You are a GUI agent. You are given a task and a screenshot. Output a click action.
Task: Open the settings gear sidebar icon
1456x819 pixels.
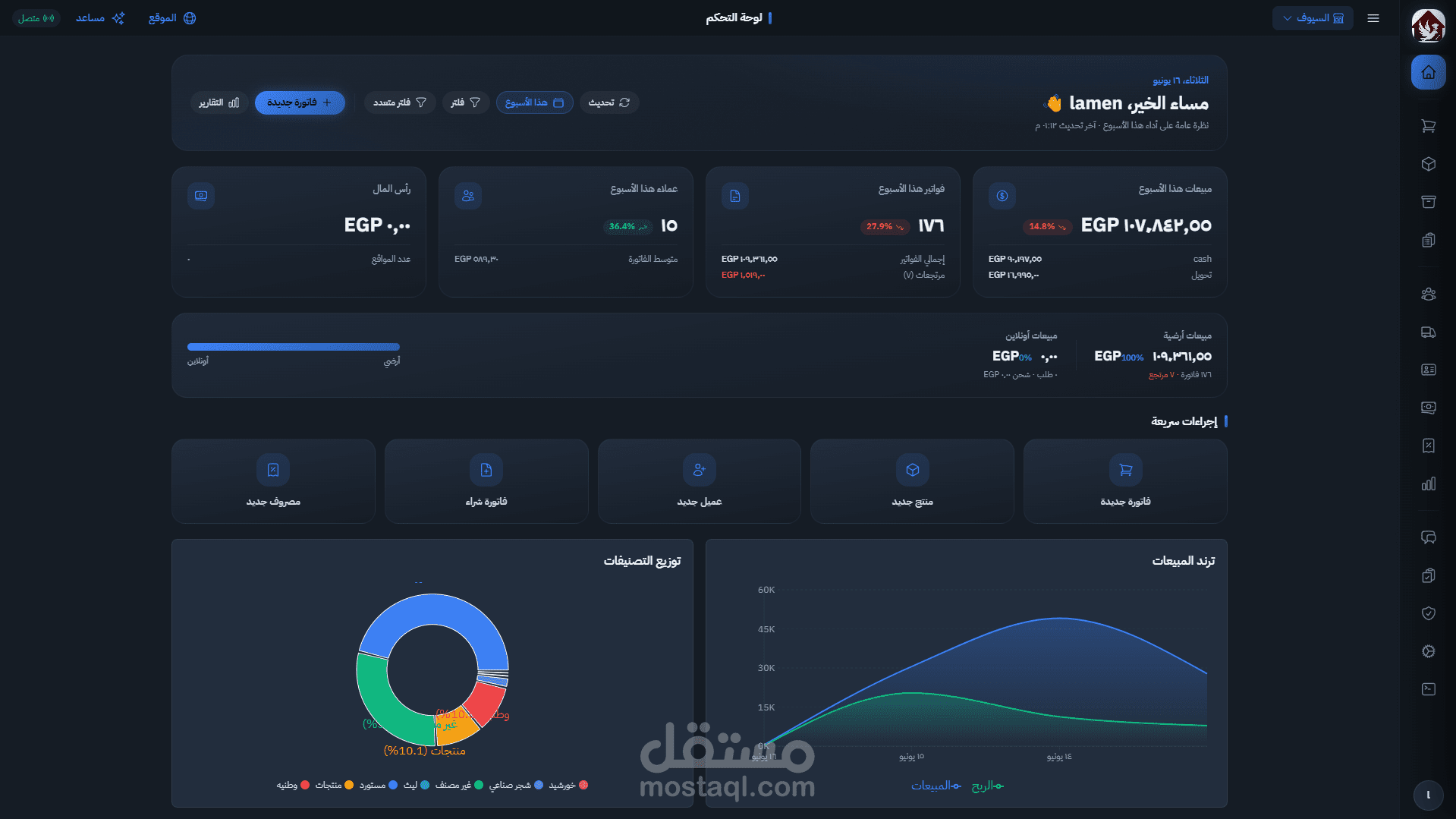(1428, 651)
